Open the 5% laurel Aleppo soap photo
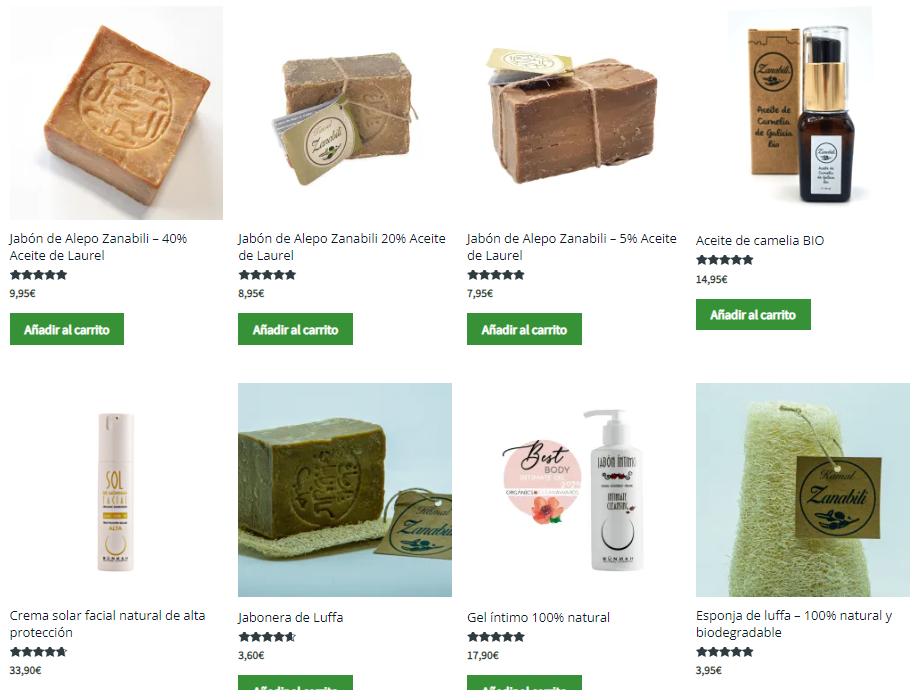The height and width of the screenshot is (690, 918). pos(574,113)
